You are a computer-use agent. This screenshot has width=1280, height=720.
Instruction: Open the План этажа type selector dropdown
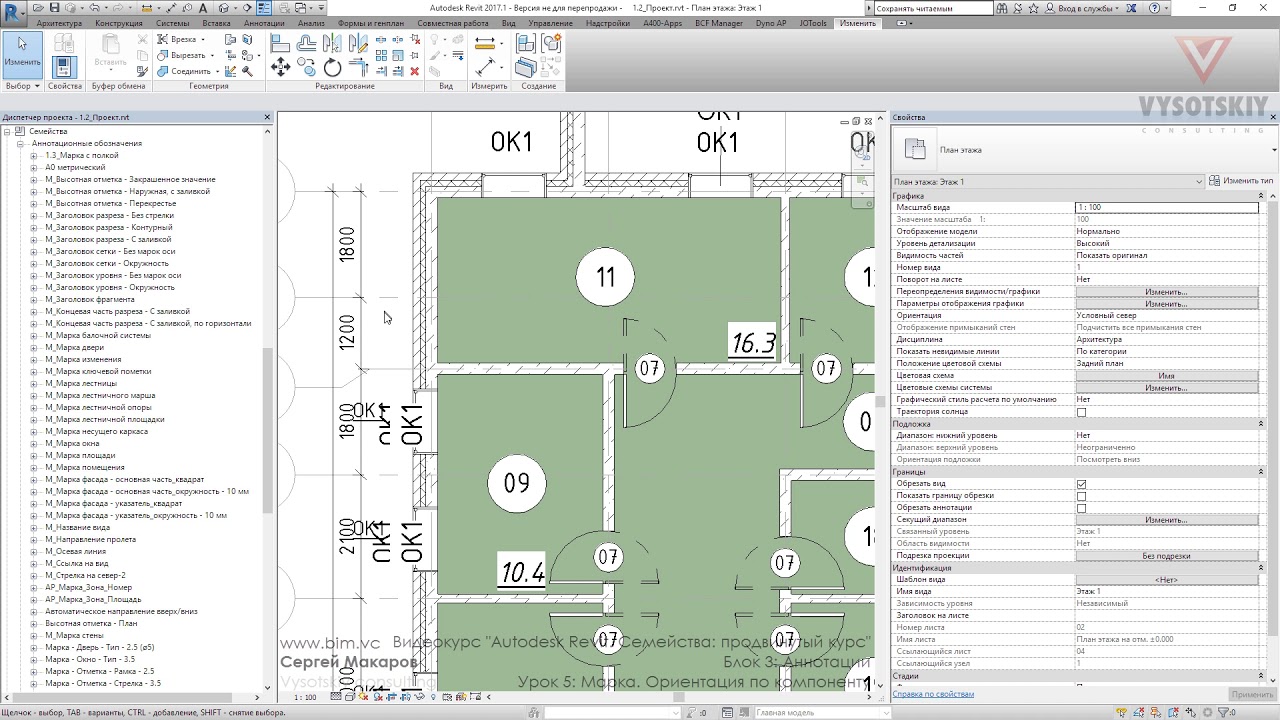coord(1275,150)
